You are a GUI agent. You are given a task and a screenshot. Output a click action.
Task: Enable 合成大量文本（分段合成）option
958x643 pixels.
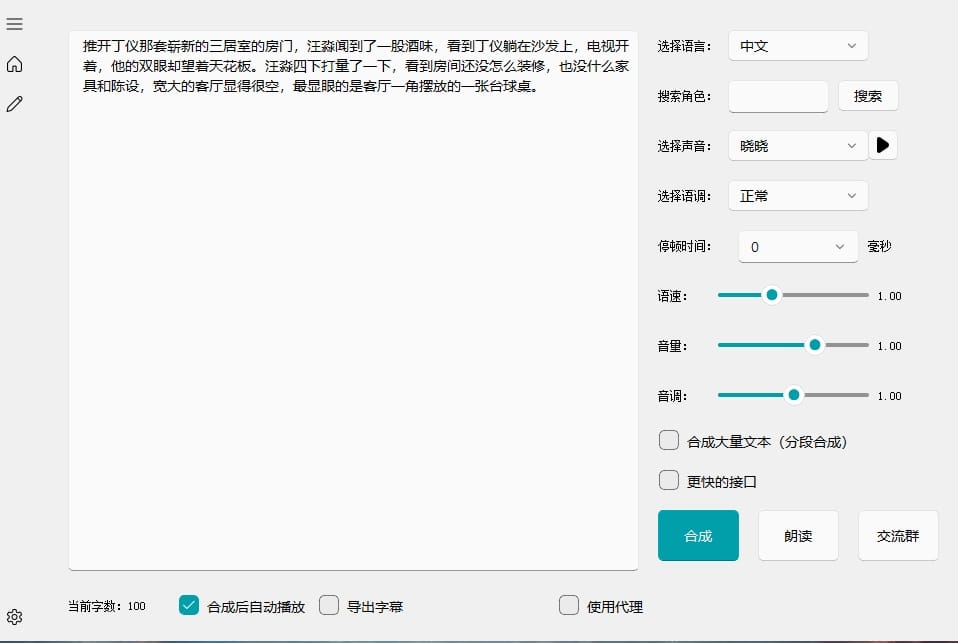pyautogui.click(x=668, y=439)
